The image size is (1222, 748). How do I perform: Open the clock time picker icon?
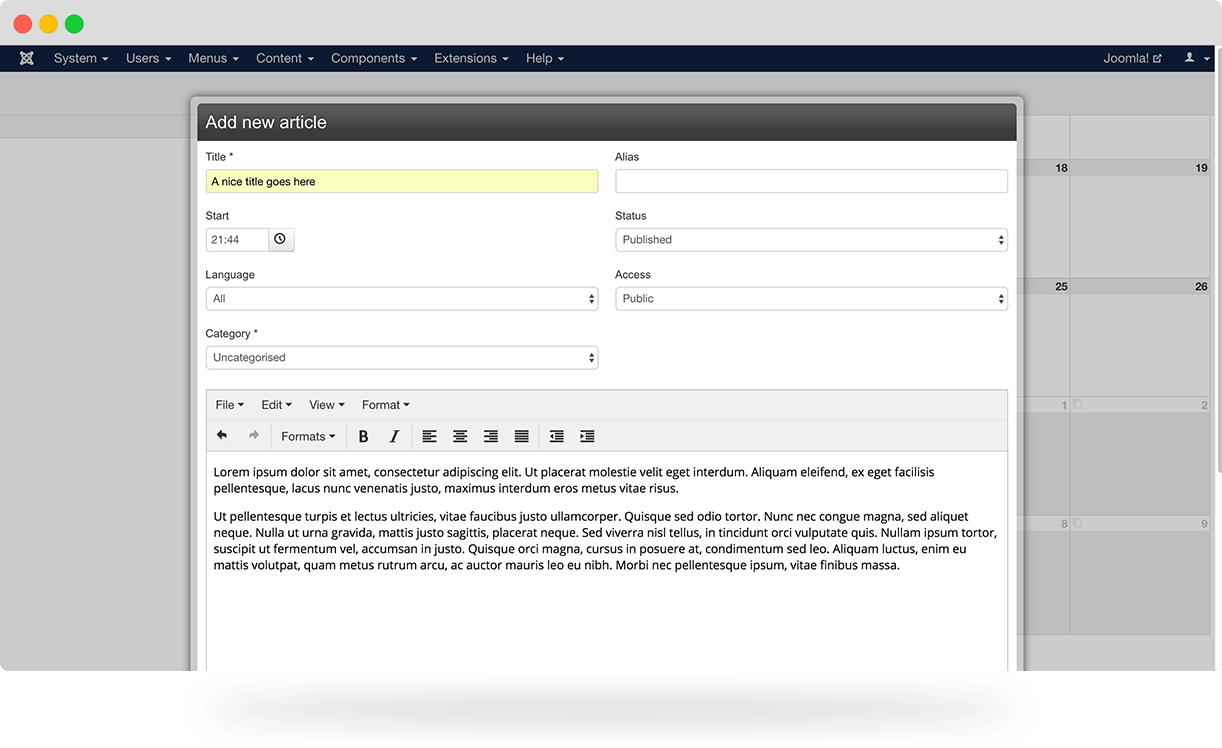tap(281, 240)
